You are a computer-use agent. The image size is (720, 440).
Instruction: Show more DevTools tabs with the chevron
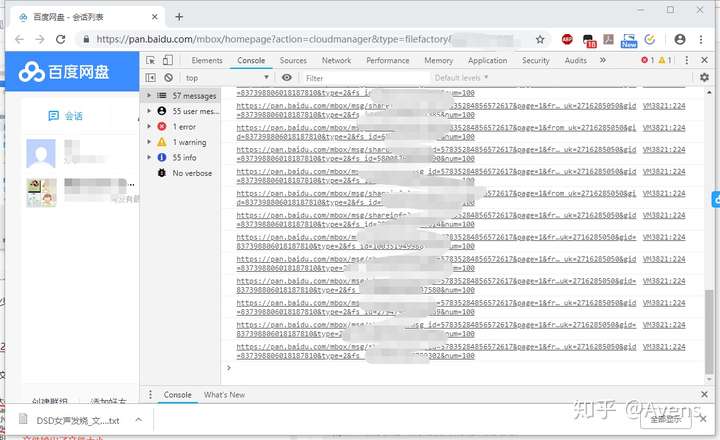point(603,60)
